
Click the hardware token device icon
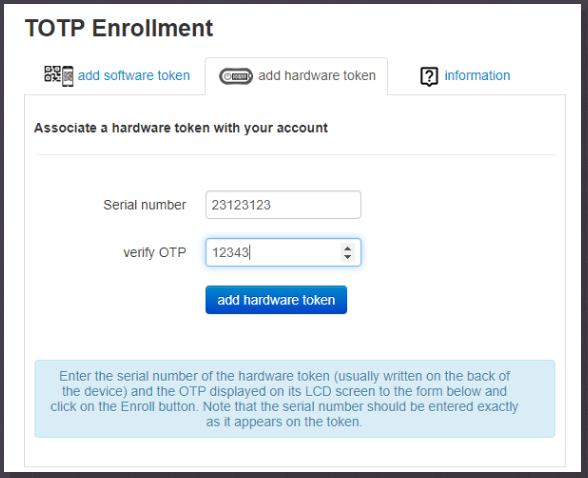(236, 76)
